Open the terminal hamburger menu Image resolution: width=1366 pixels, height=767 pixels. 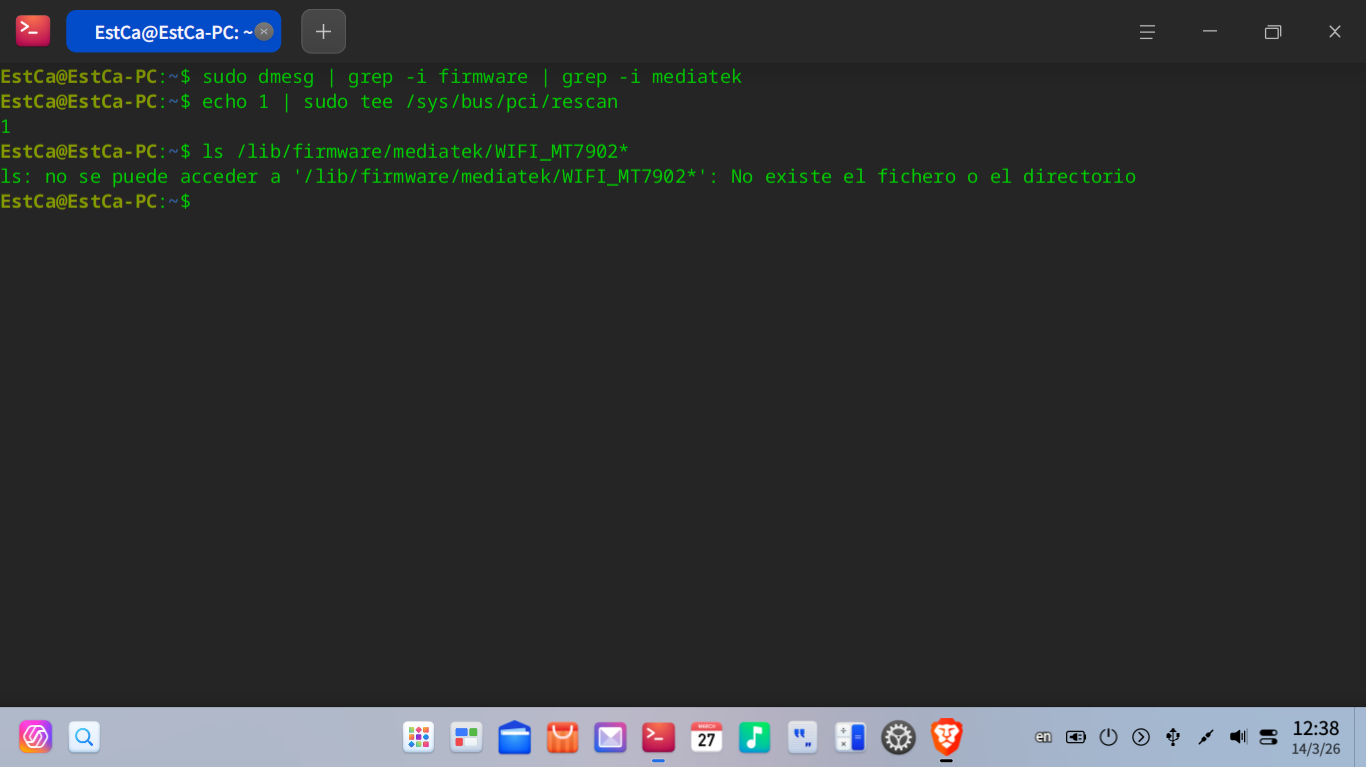pos(1147,32)
